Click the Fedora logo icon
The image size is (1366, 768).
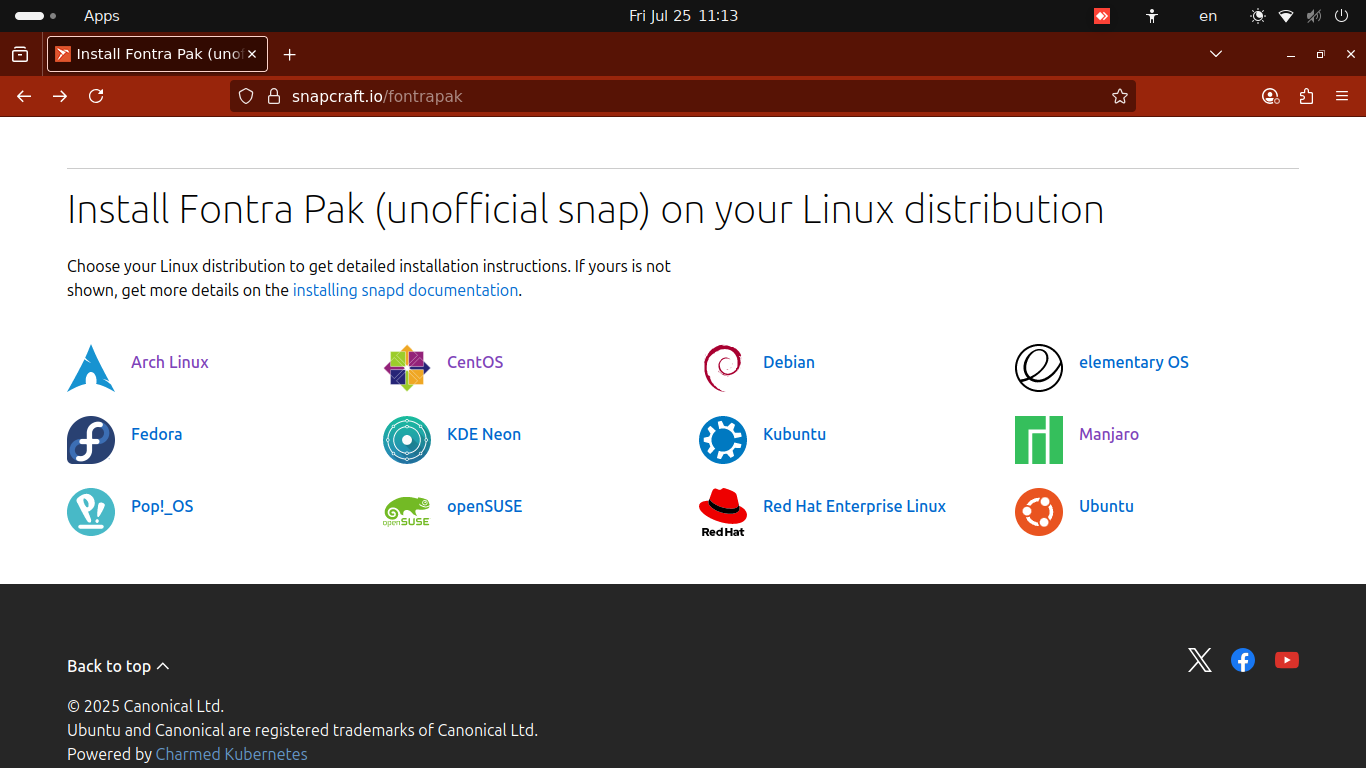(91, 440)
